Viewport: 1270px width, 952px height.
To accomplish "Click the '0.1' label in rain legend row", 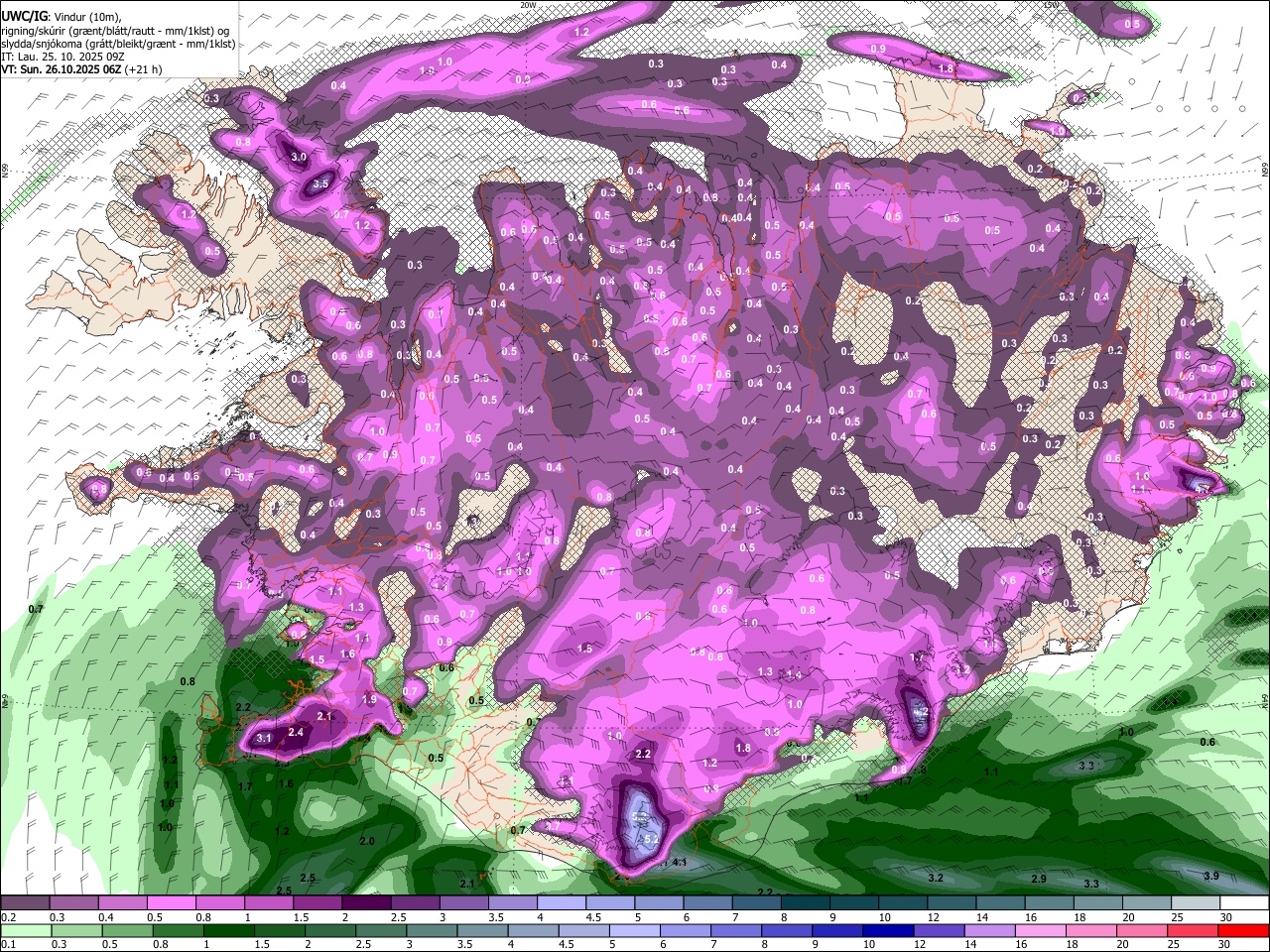I will pos(8,944).
